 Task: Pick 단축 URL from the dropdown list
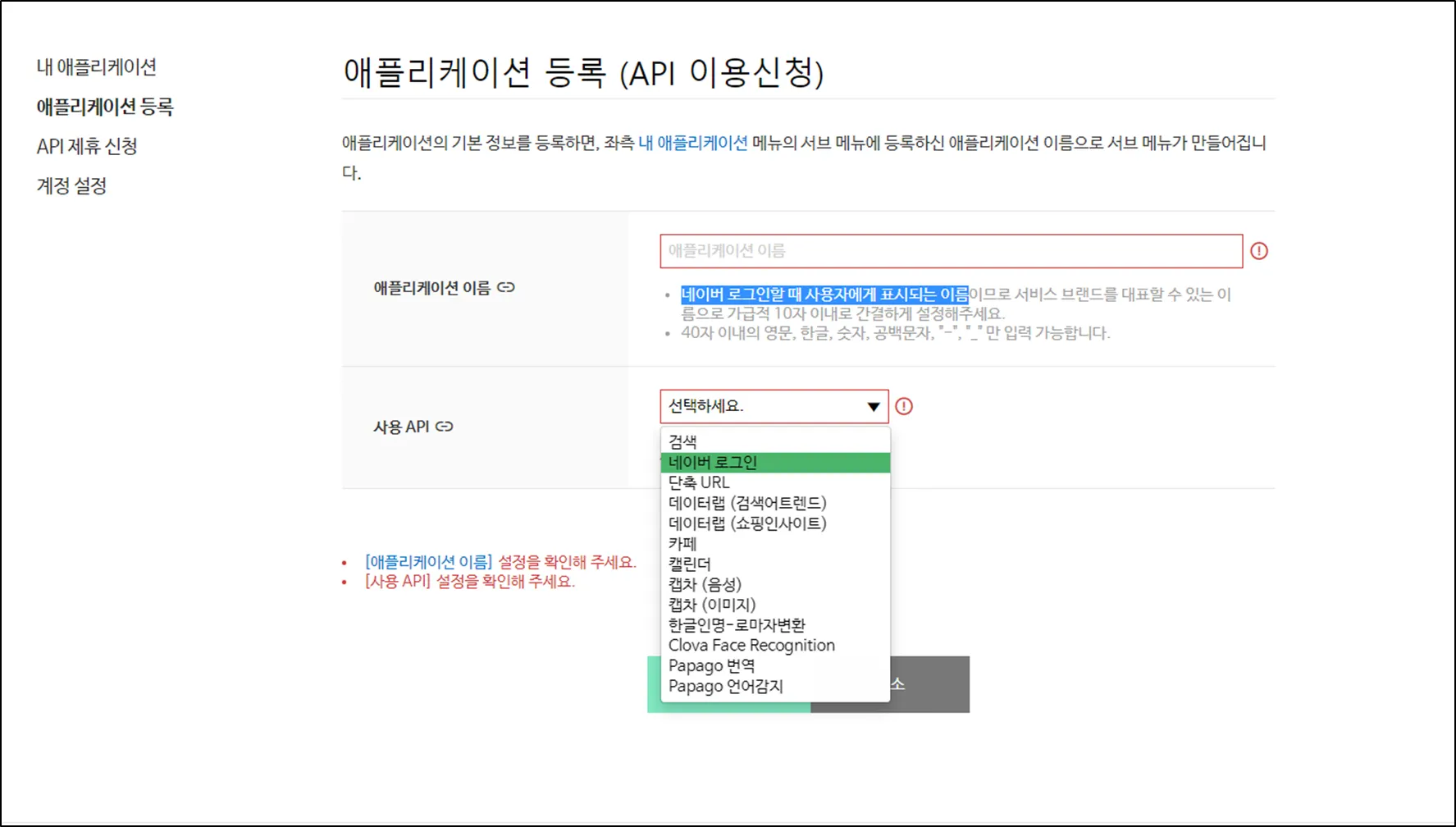pyautogui.click(x=775, y=482)
